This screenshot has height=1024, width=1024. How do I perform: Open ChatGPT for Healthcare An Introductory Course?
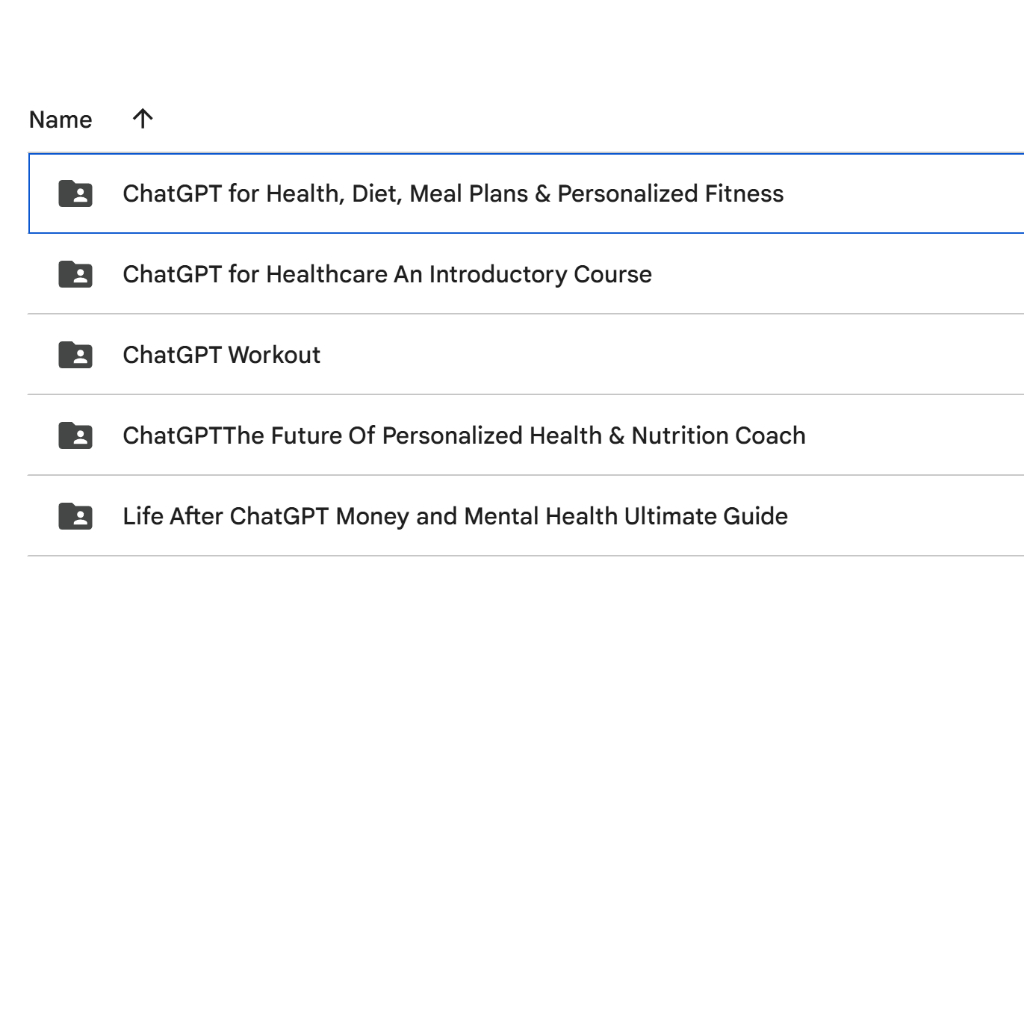click(x=388, y=274)
